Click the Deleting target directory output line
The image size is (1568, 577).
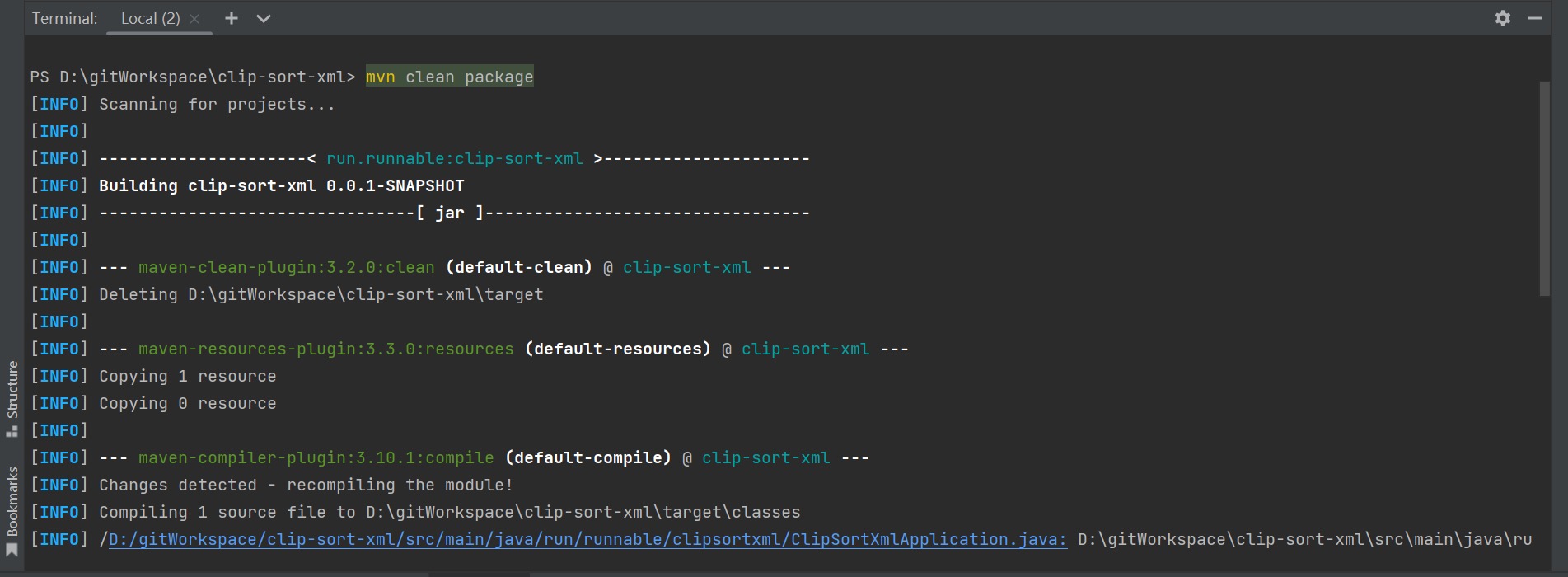coord(321,294)
